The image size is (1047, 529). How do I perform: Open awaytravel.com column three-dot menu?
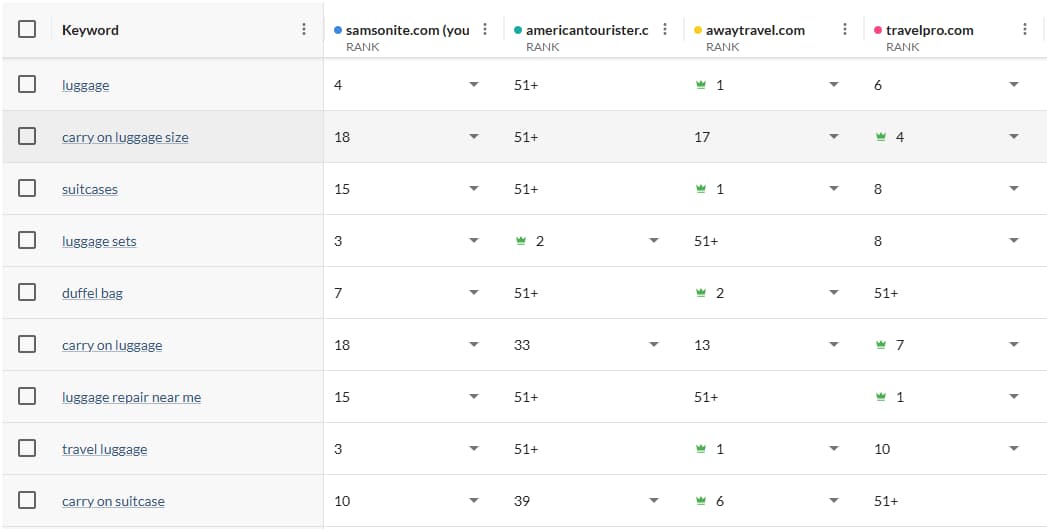point(845,30)
